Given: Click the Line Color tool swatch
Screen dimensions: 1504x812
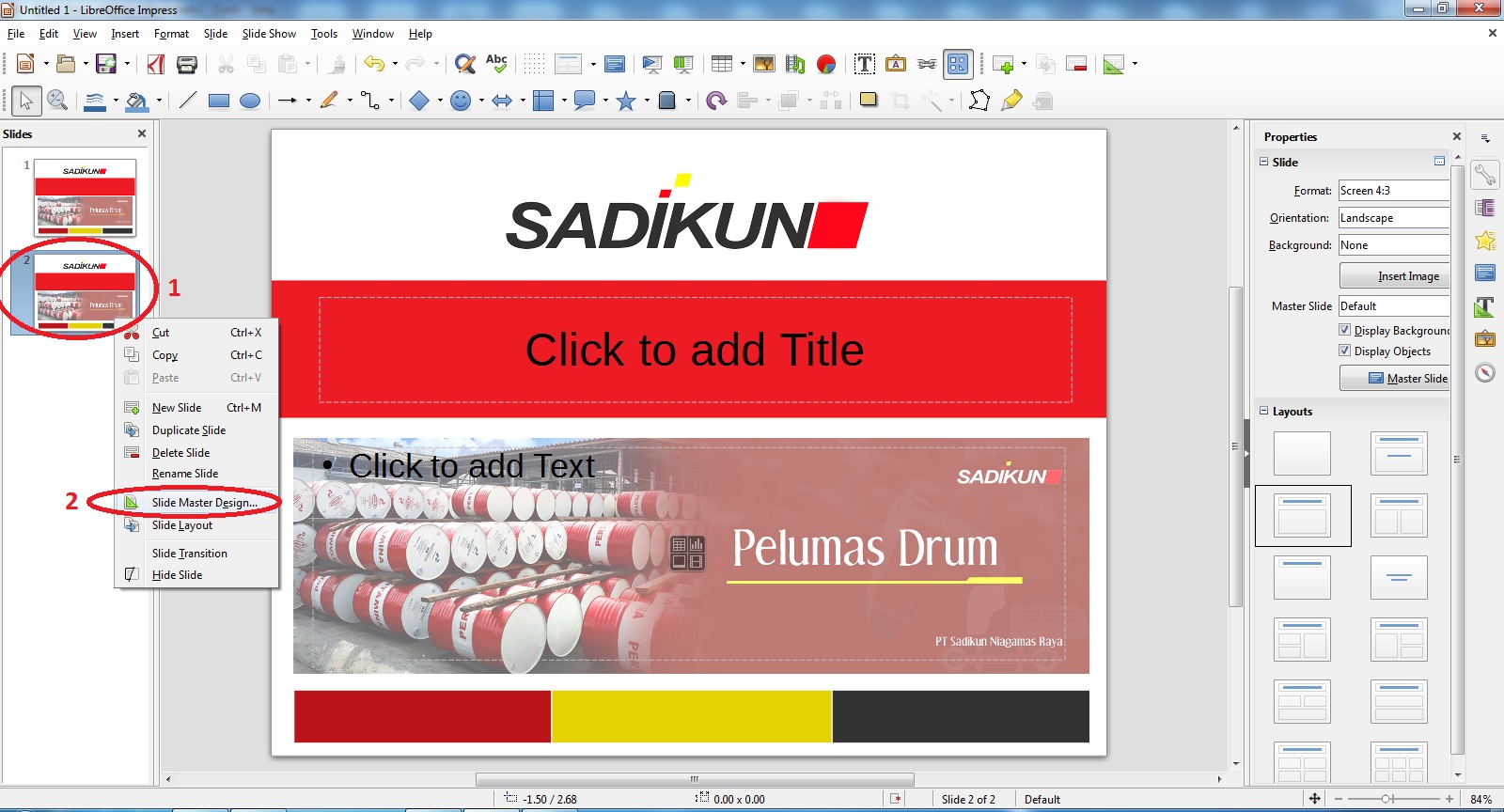Looking at the screenshot, I should pos(94,101).
